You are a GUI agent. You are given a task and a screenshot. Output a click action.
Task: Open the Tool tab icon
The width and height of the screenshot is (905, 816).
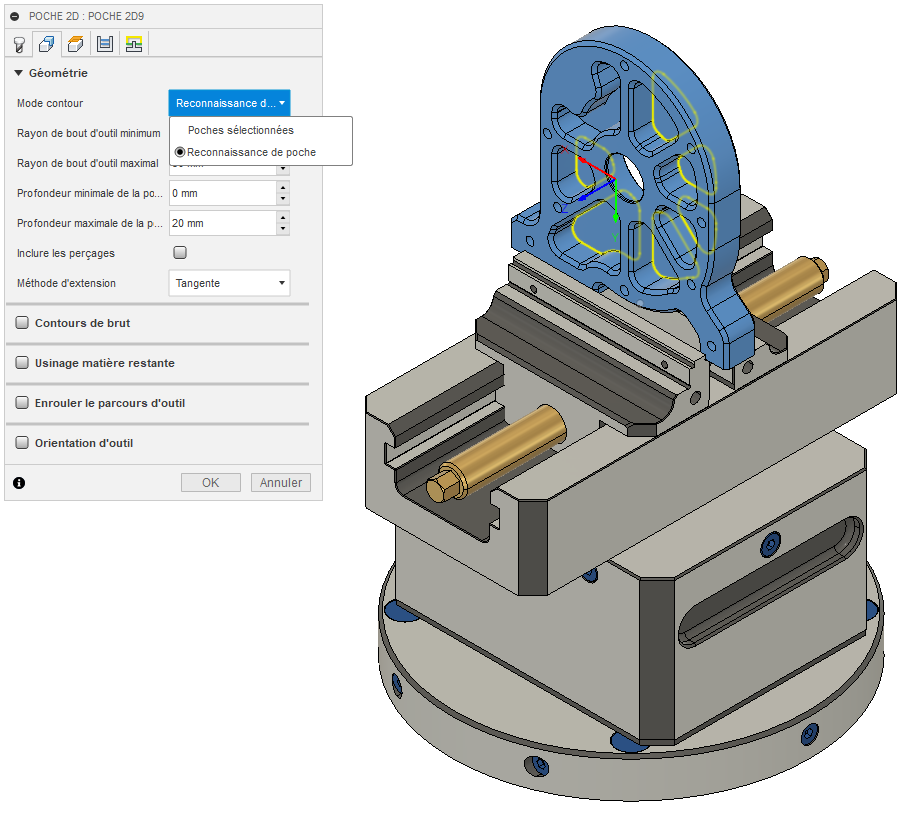19,44
